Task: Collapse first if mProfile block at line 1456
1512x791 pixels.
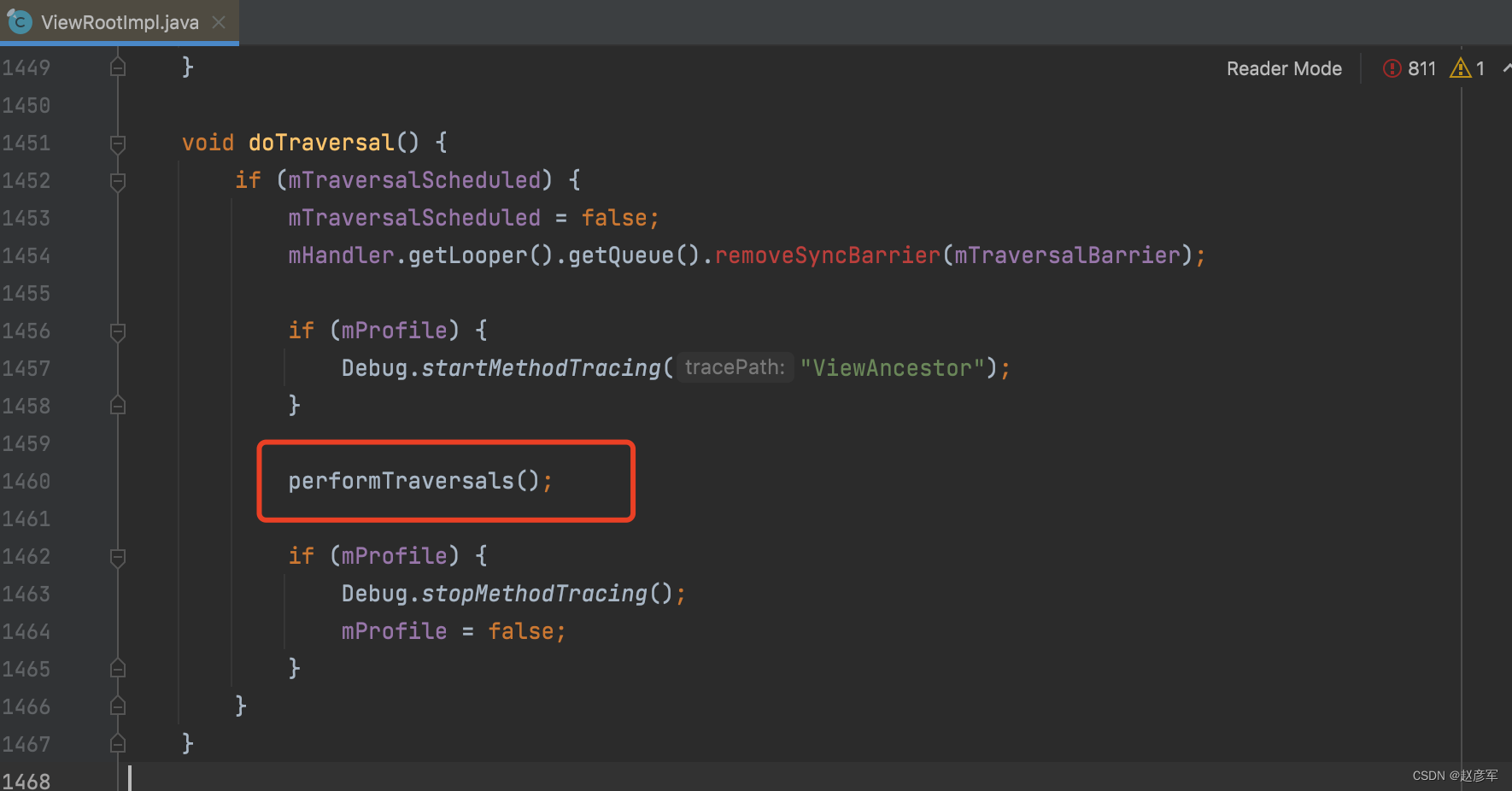Action: tap(118, 331)
